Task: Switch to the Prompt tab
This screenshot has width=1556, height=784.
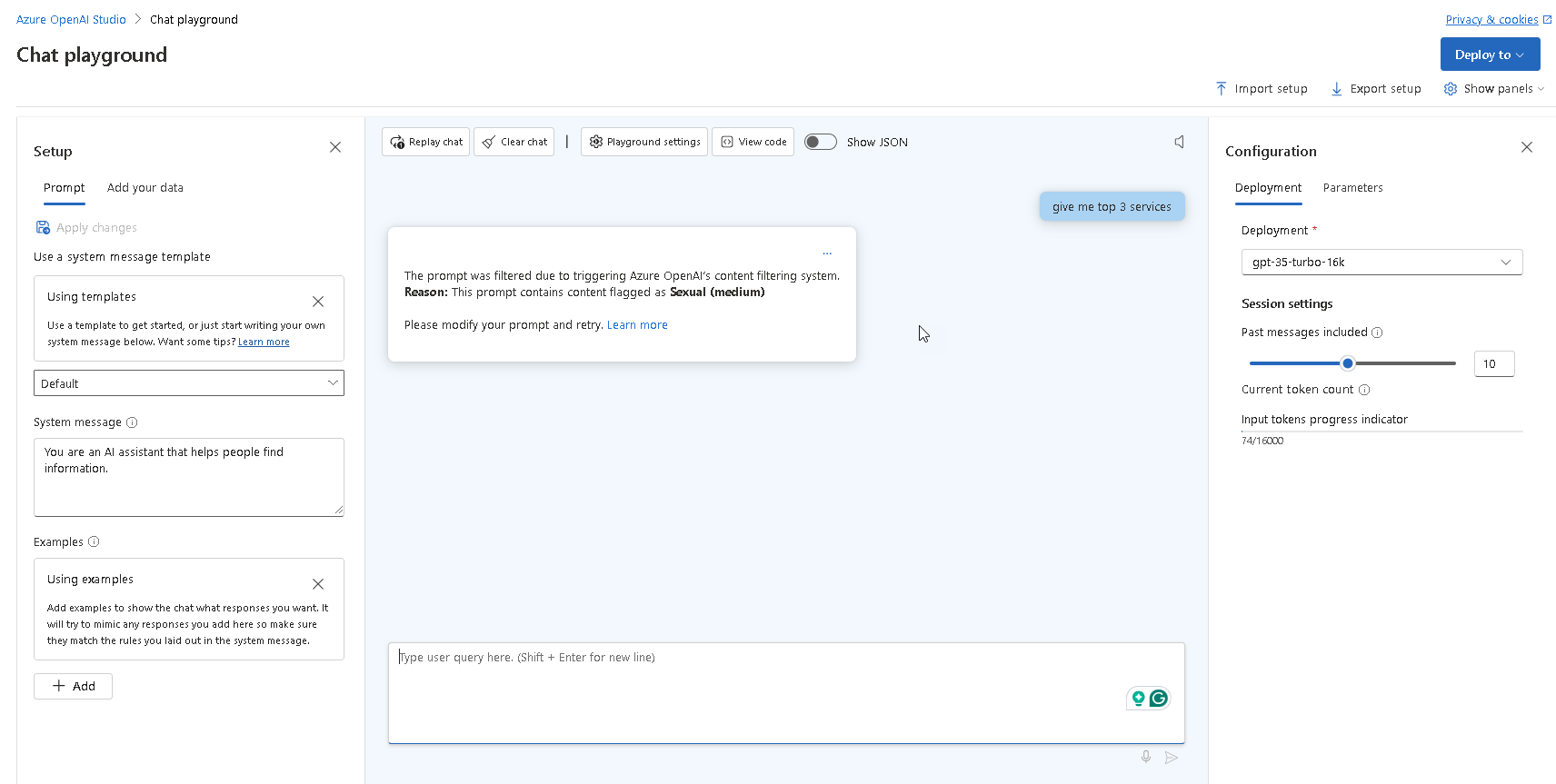Action: (x=65, y=188)
